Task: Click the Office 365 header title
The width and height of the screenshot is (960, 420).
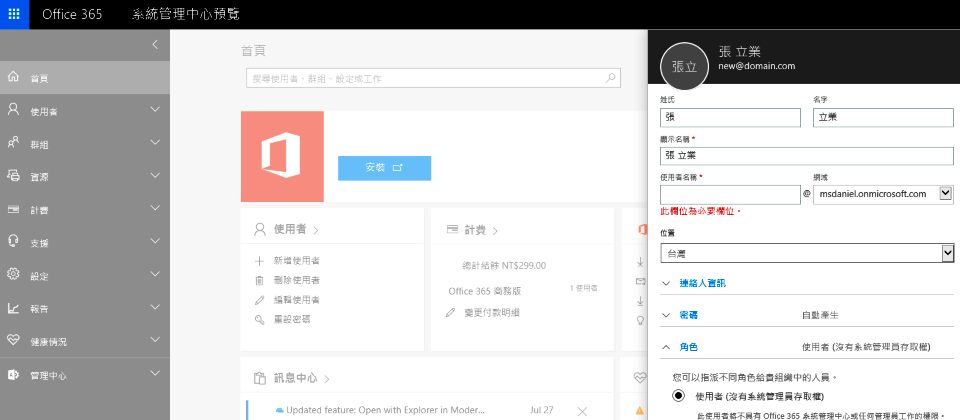Action: [x=72, y=15]
